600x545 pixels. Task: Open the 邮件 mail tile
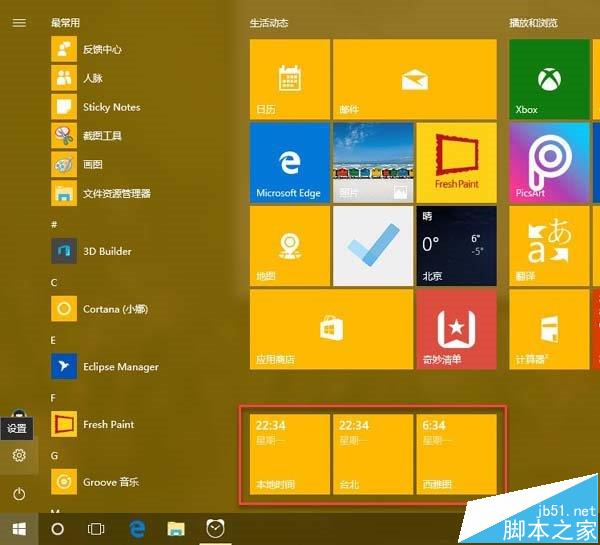[x=415, y=79]
